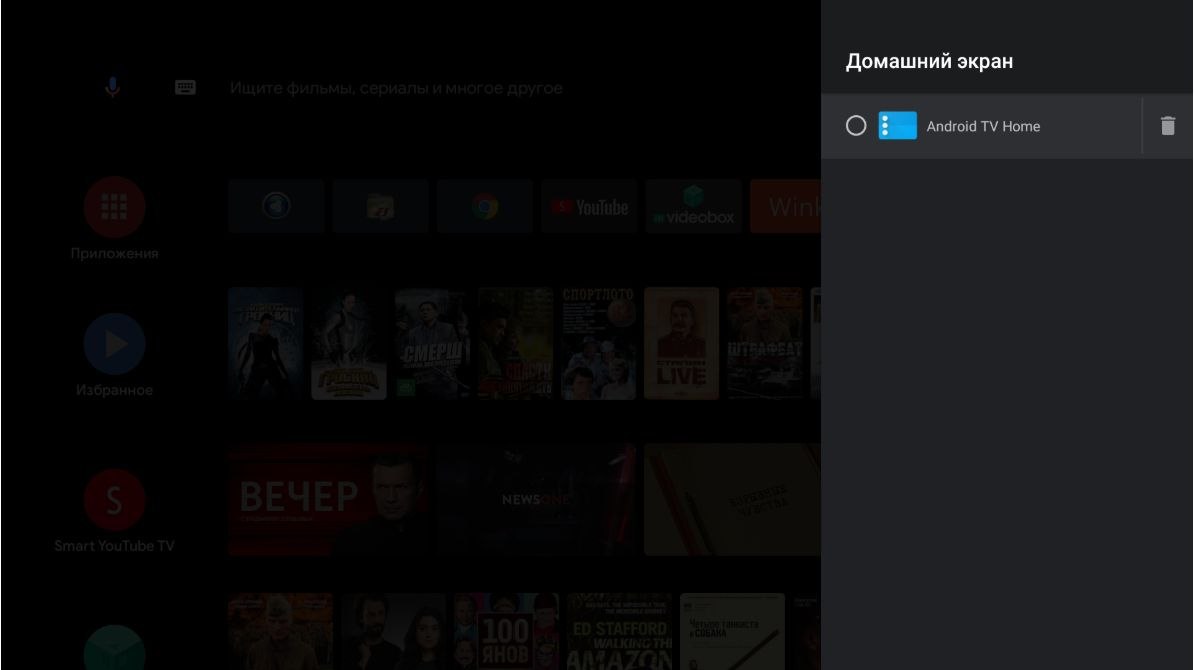This screenshot has width=1194, height=670.
Task: Launch the Wink app tile
Action: point(785,206)
